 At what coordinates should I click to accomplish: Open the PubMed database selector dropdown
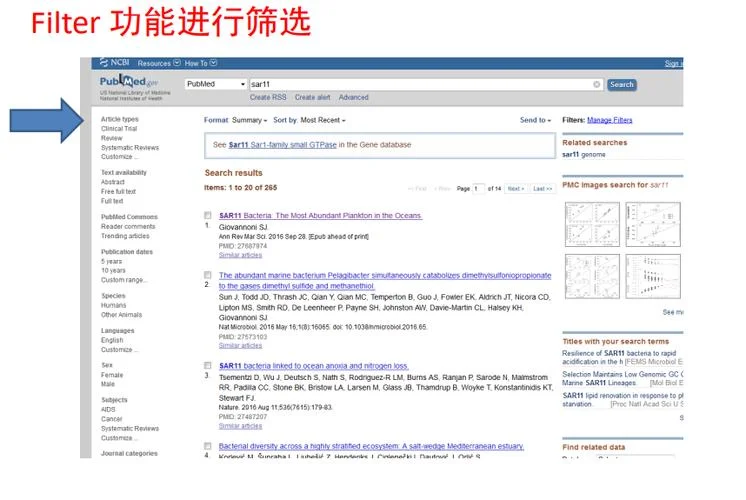point(216,84)
